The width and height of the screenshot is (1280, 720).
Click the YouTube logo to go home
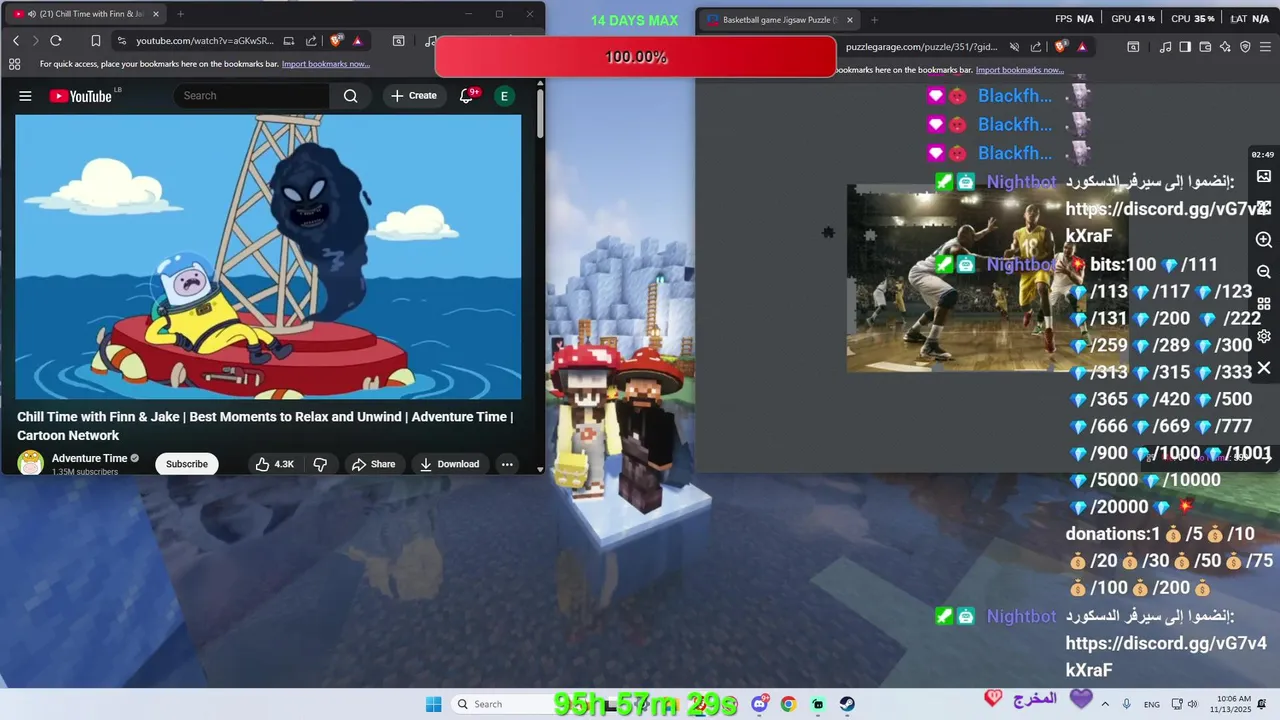coord(81,96)
